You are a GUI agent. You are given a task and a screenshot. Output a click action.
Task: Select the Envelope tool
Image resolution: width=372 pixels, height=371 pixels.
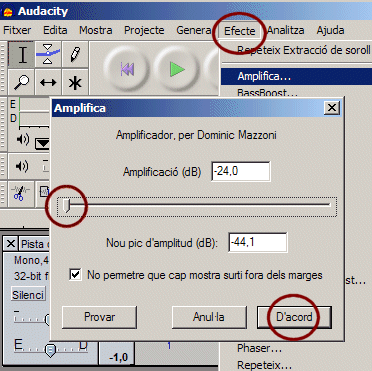pos(48,55)
